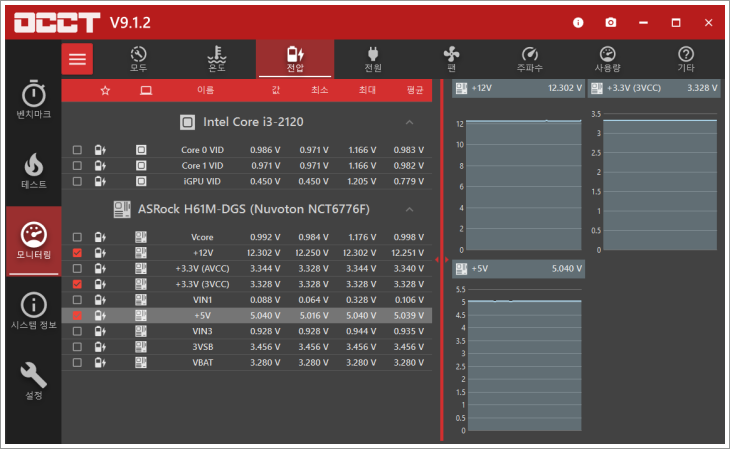Enable the Vcore checkbox
This screenshot has width=730, height=449.
[77, 237]
